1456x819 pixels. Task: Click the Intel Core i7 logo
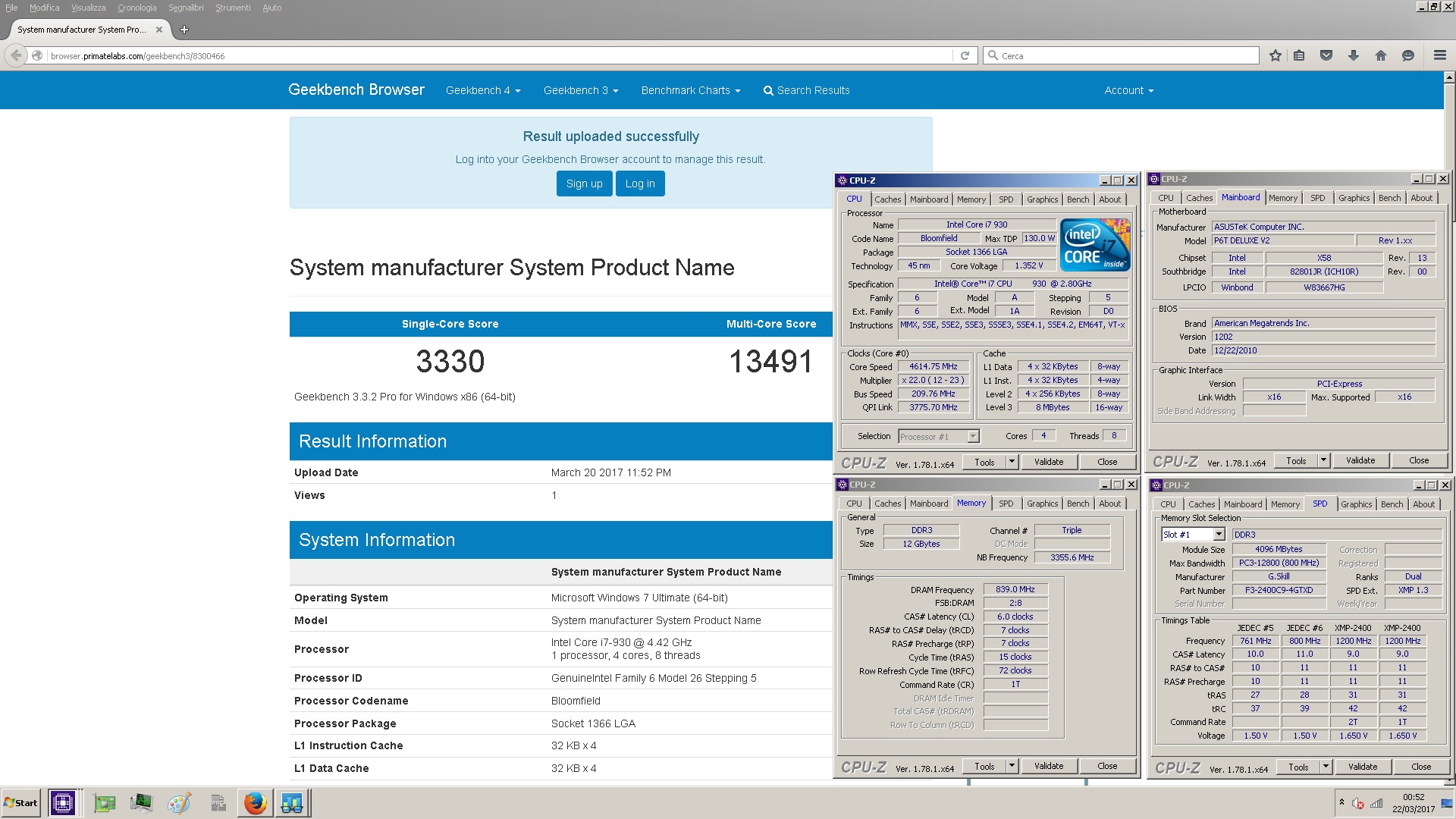(x=1095, y=245)
